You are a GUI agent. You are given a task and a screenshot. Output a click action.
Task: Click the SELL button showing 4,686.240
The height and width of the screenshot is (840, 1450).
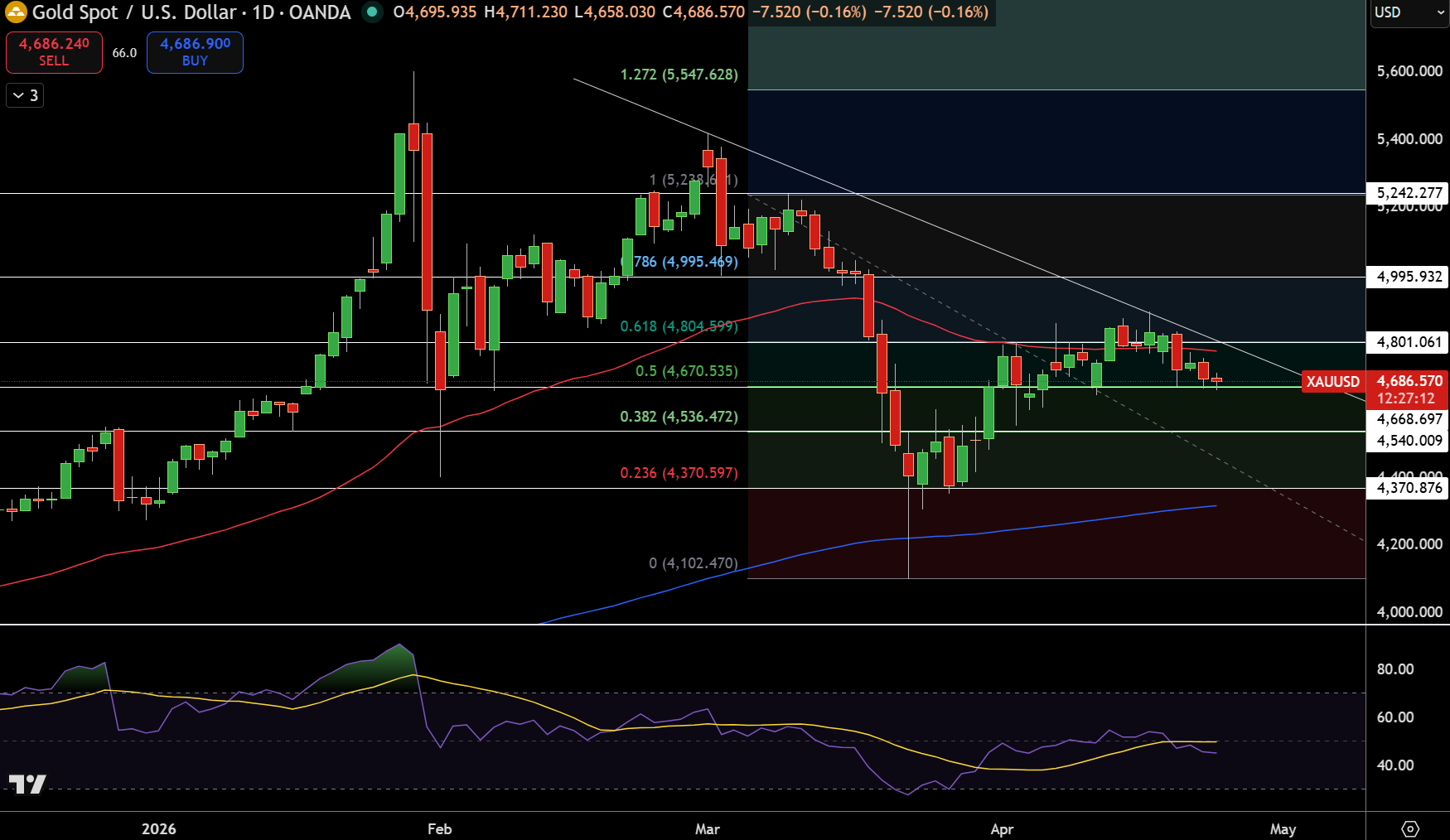53,52
